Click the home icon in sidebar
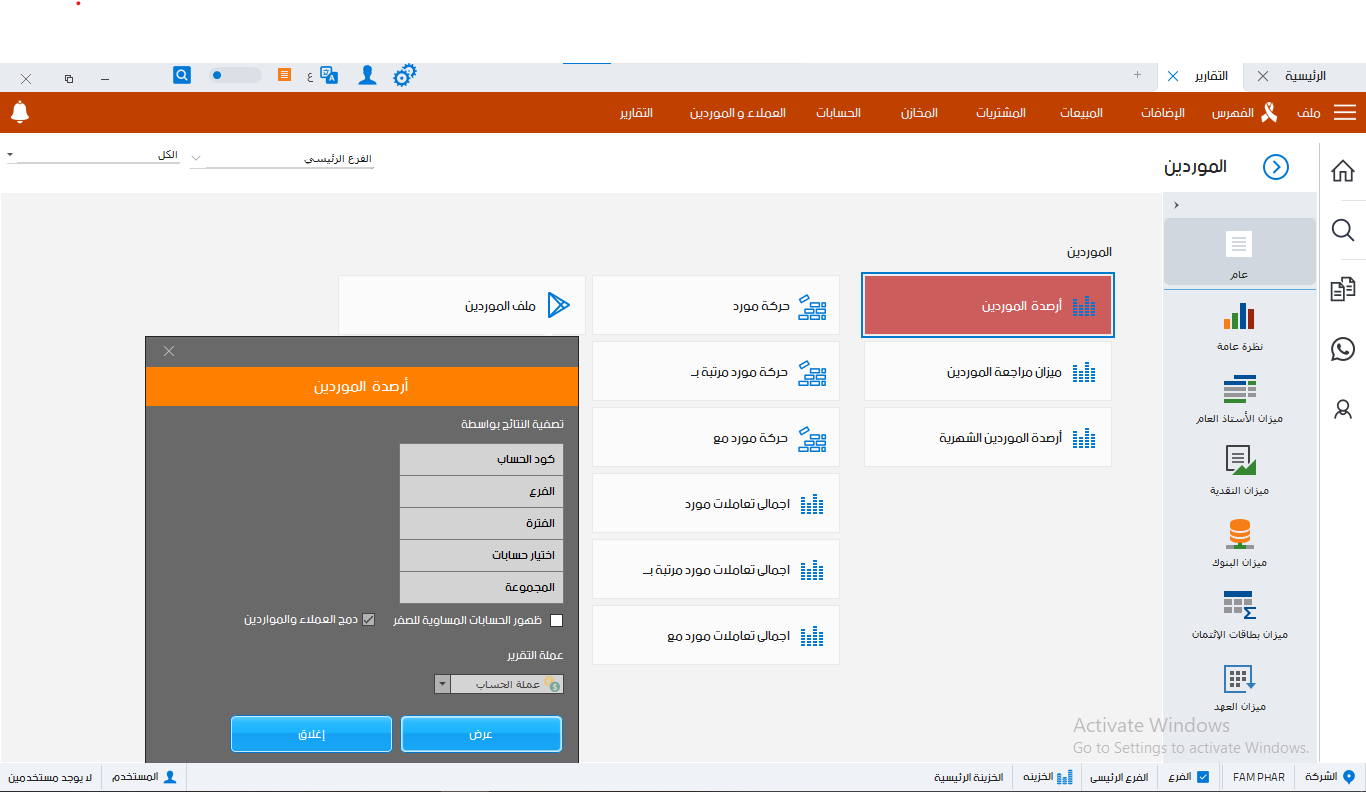The width and height of the screenshot is (1366, 792). tap(1343, 171)
